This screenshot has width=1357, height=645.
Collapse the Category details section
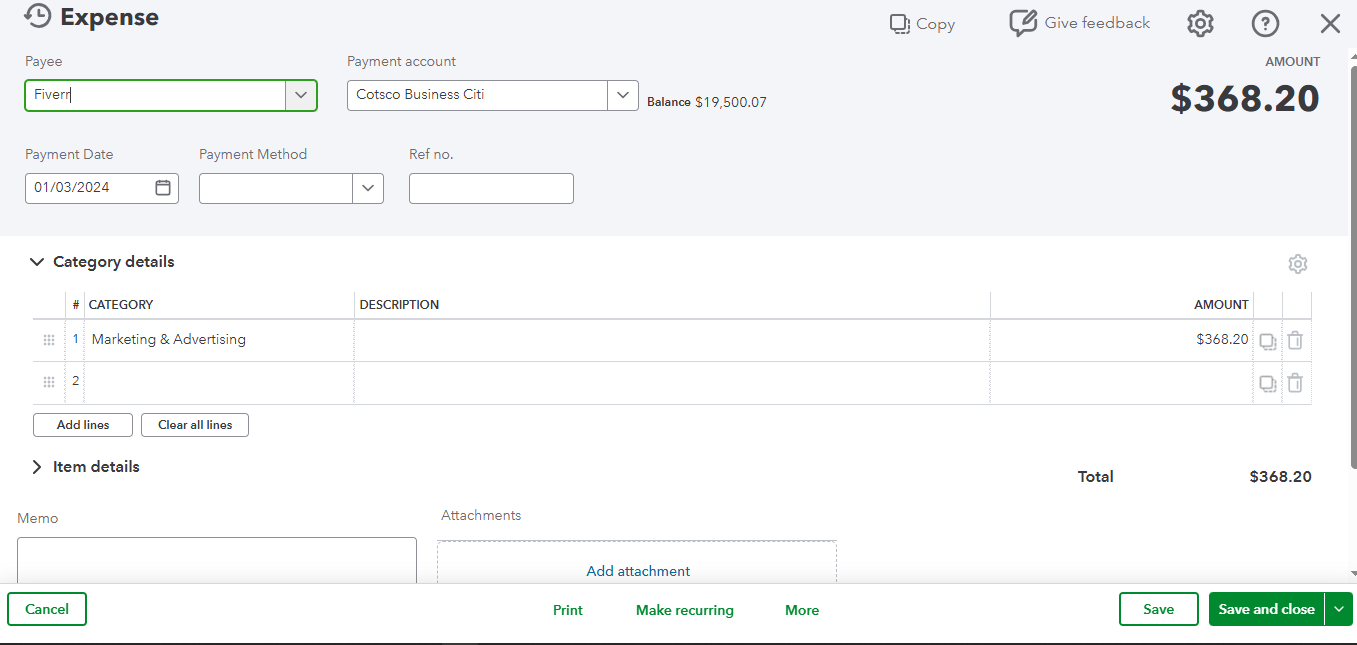(37, 262)
